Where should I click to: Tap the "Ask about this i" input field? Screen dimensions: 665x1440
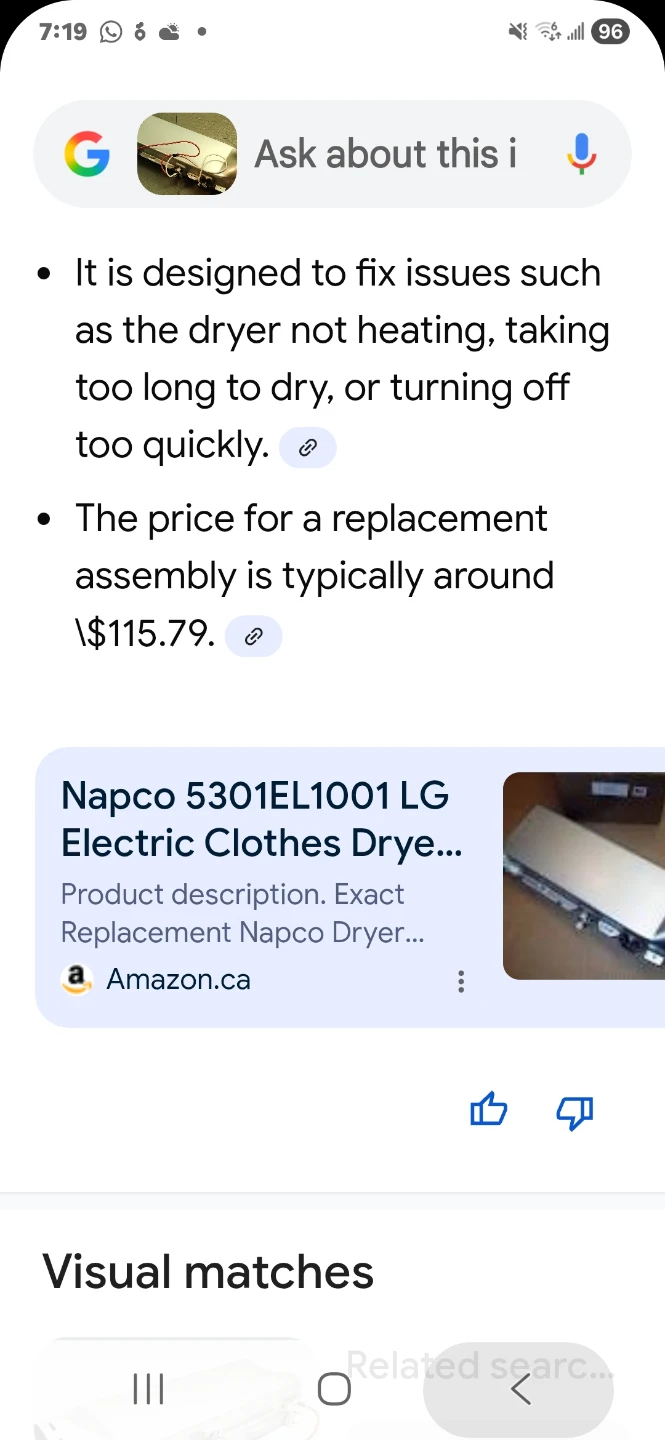[386, 154]
